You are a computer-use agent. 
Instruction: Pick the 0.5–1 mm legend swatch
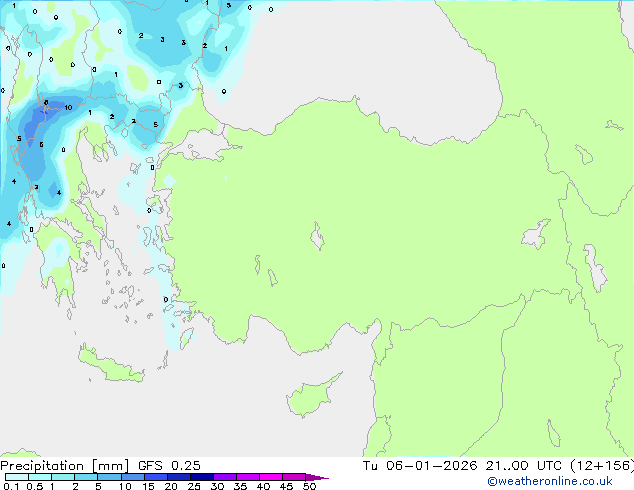click(40, 477)
